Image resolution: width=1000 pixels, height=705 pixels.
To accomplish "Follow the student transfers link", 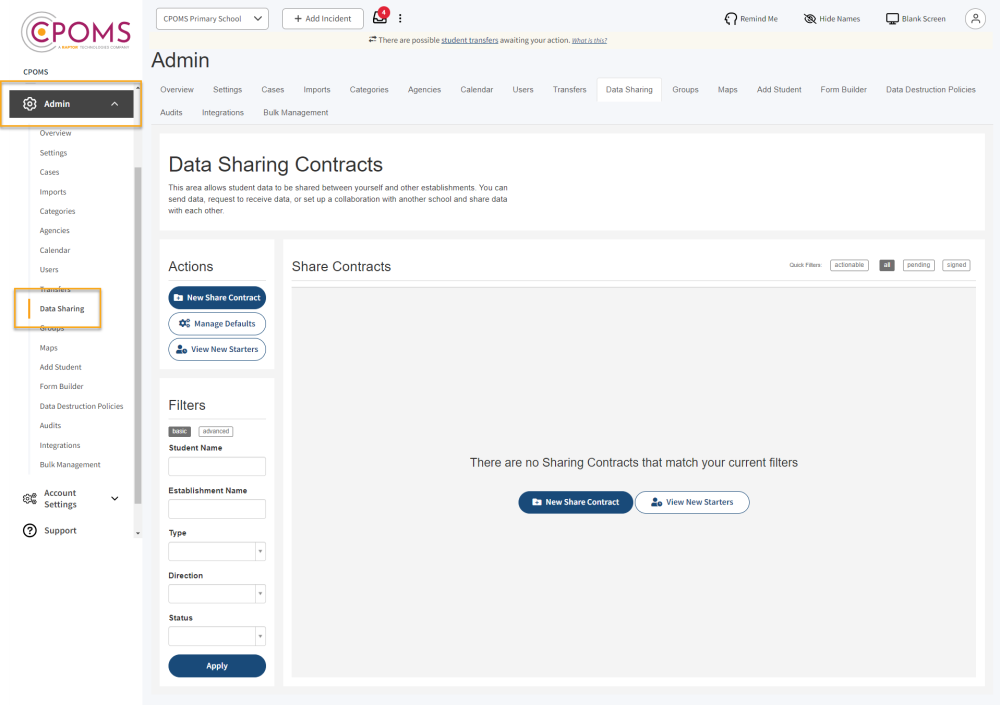I will 470,40.
